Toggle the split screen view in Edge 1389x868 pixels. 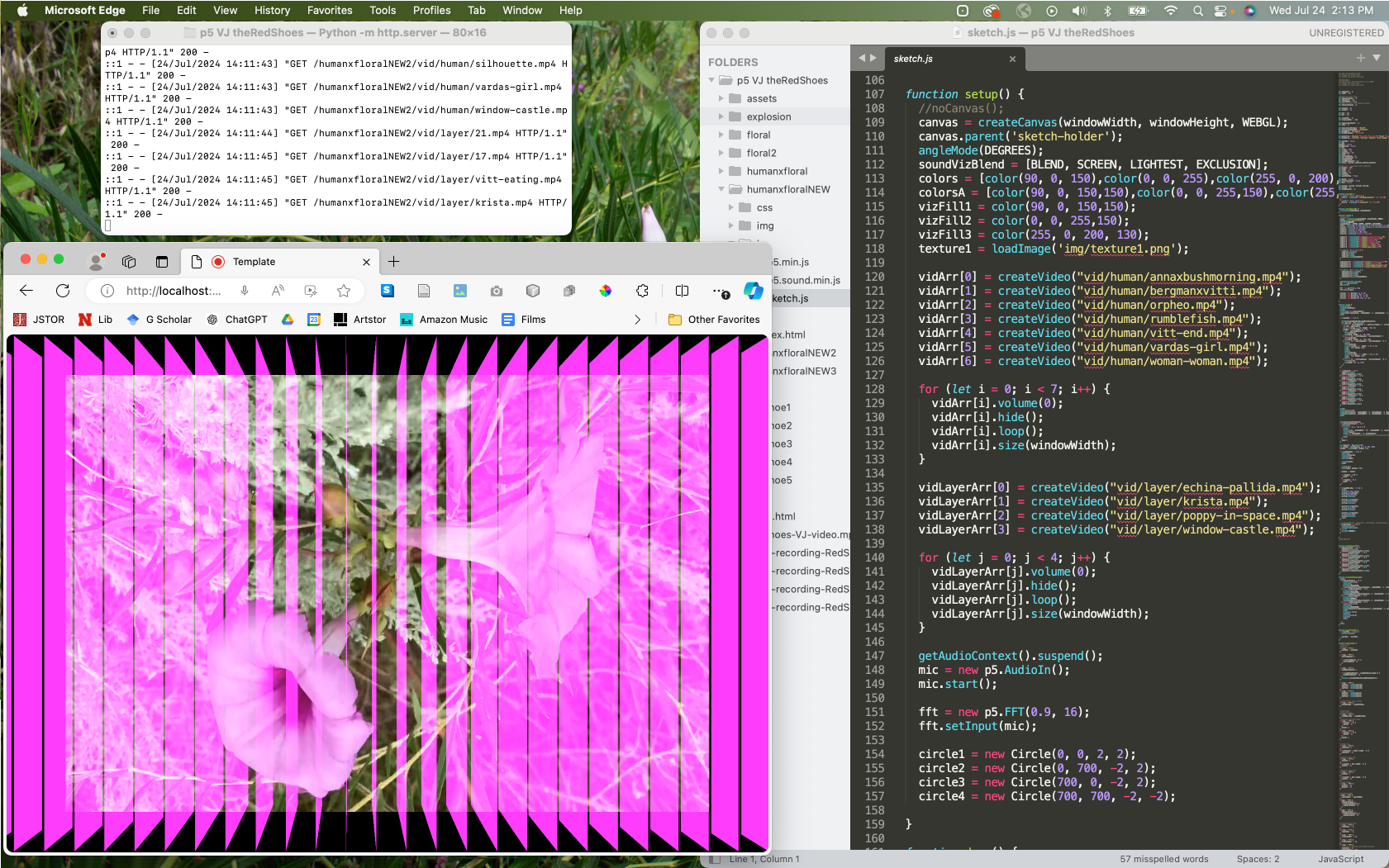coord(682,291)
